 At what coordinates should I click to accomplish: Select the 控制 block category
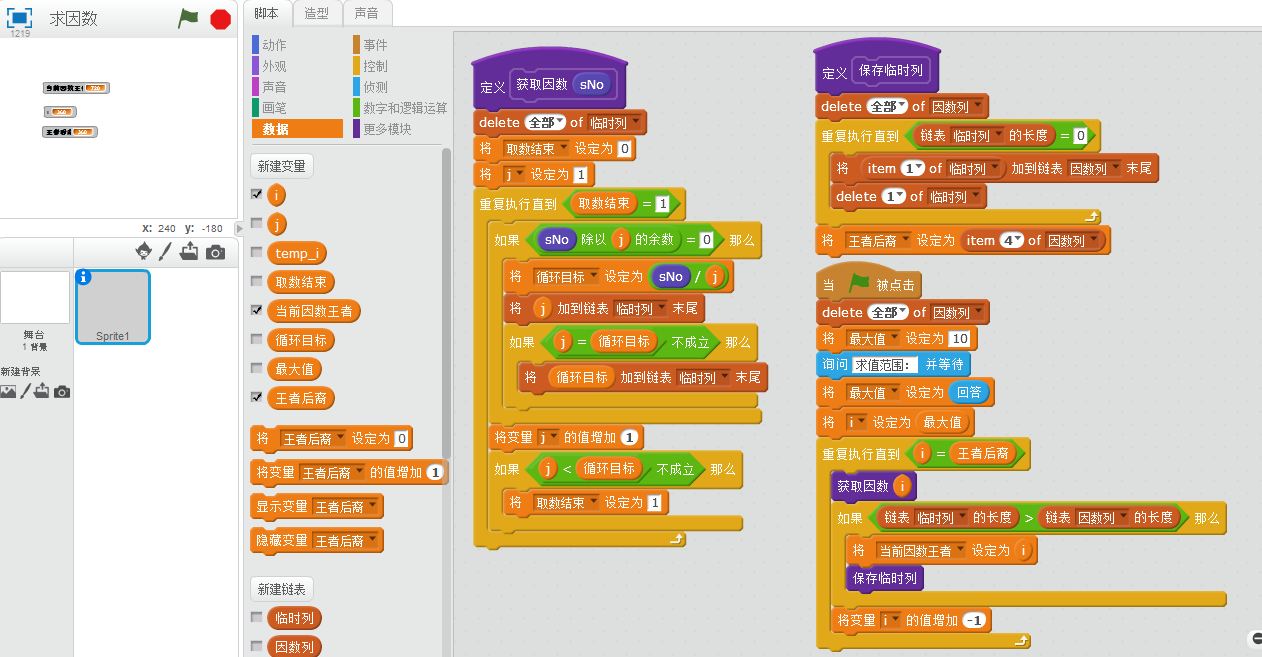(x=398, y=66)
